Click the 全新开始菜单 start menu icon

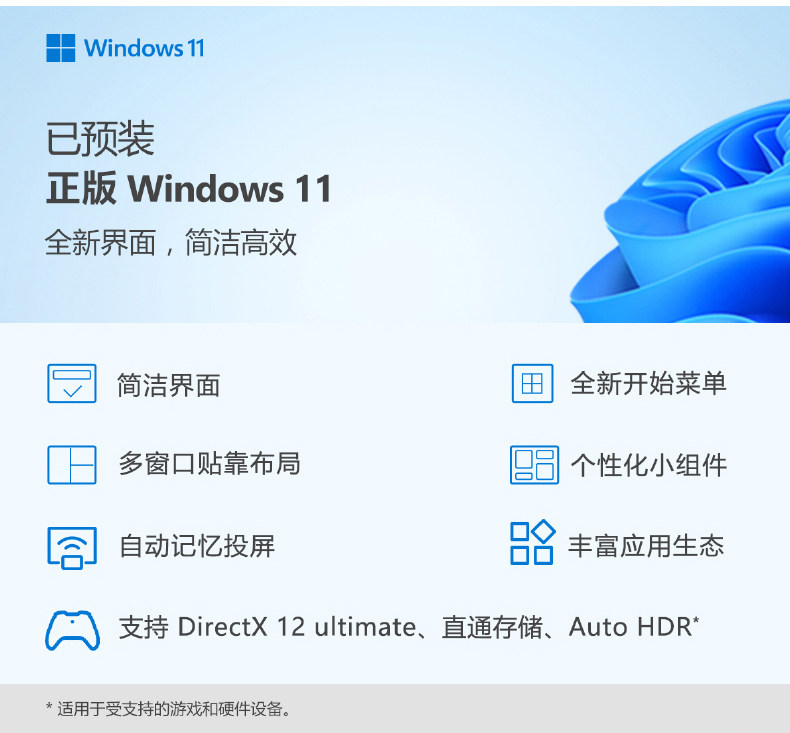[533, 383]
